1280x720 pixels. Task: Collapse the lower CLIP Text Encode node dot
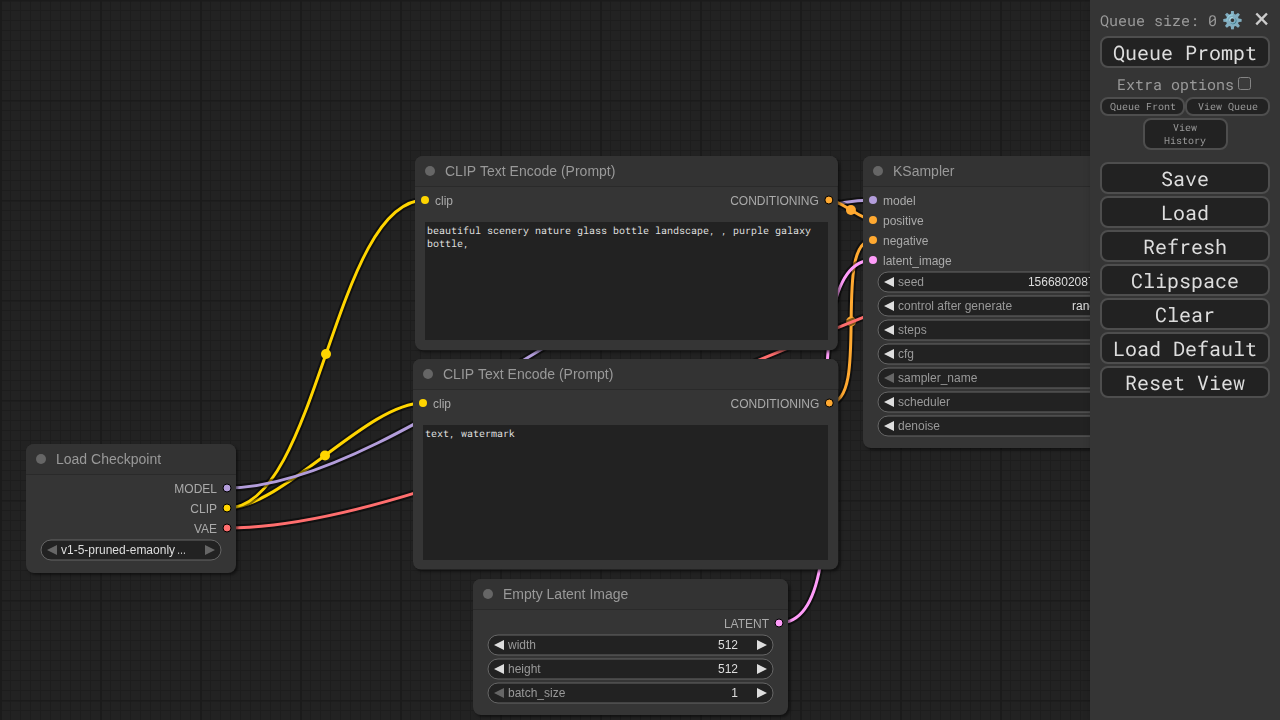(428, 374)
